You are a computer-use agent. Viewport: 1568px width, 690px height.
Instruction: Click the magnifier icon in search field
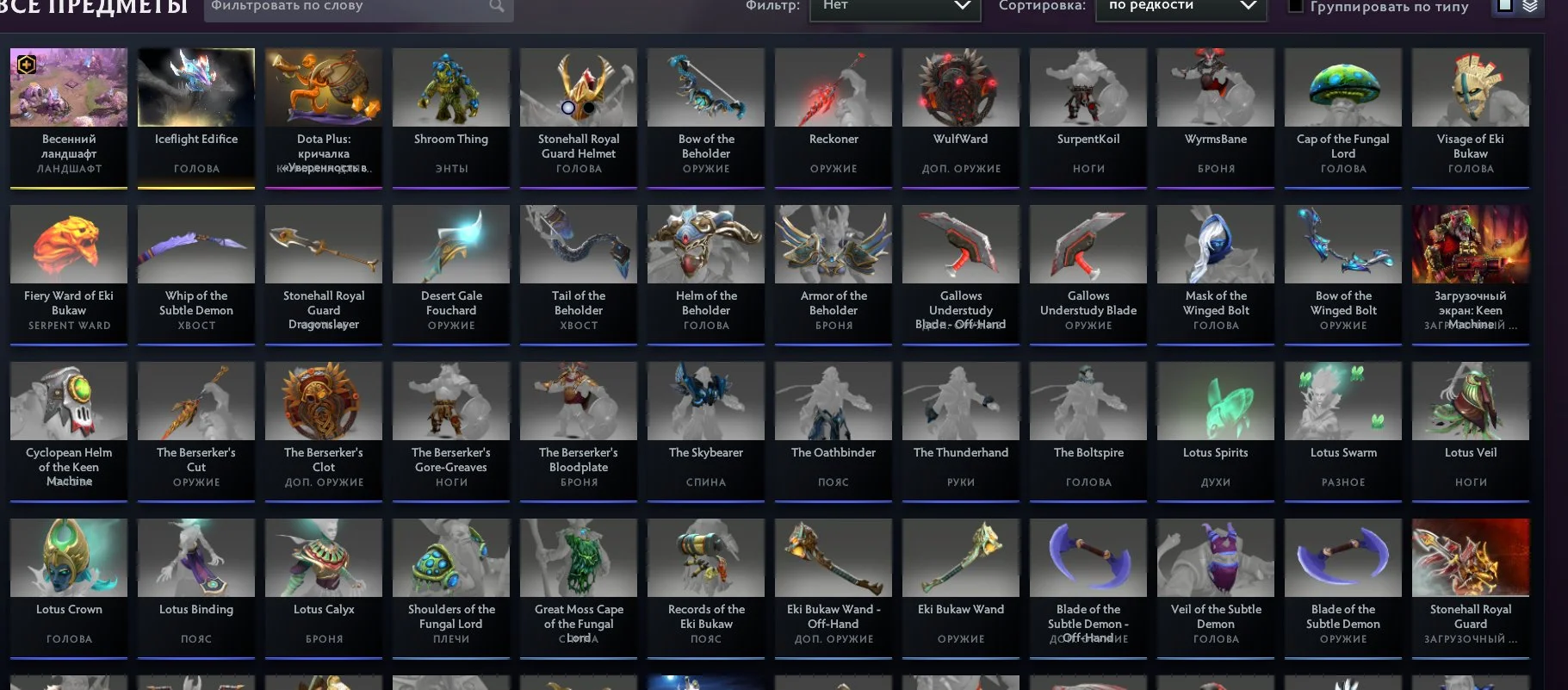497,6
